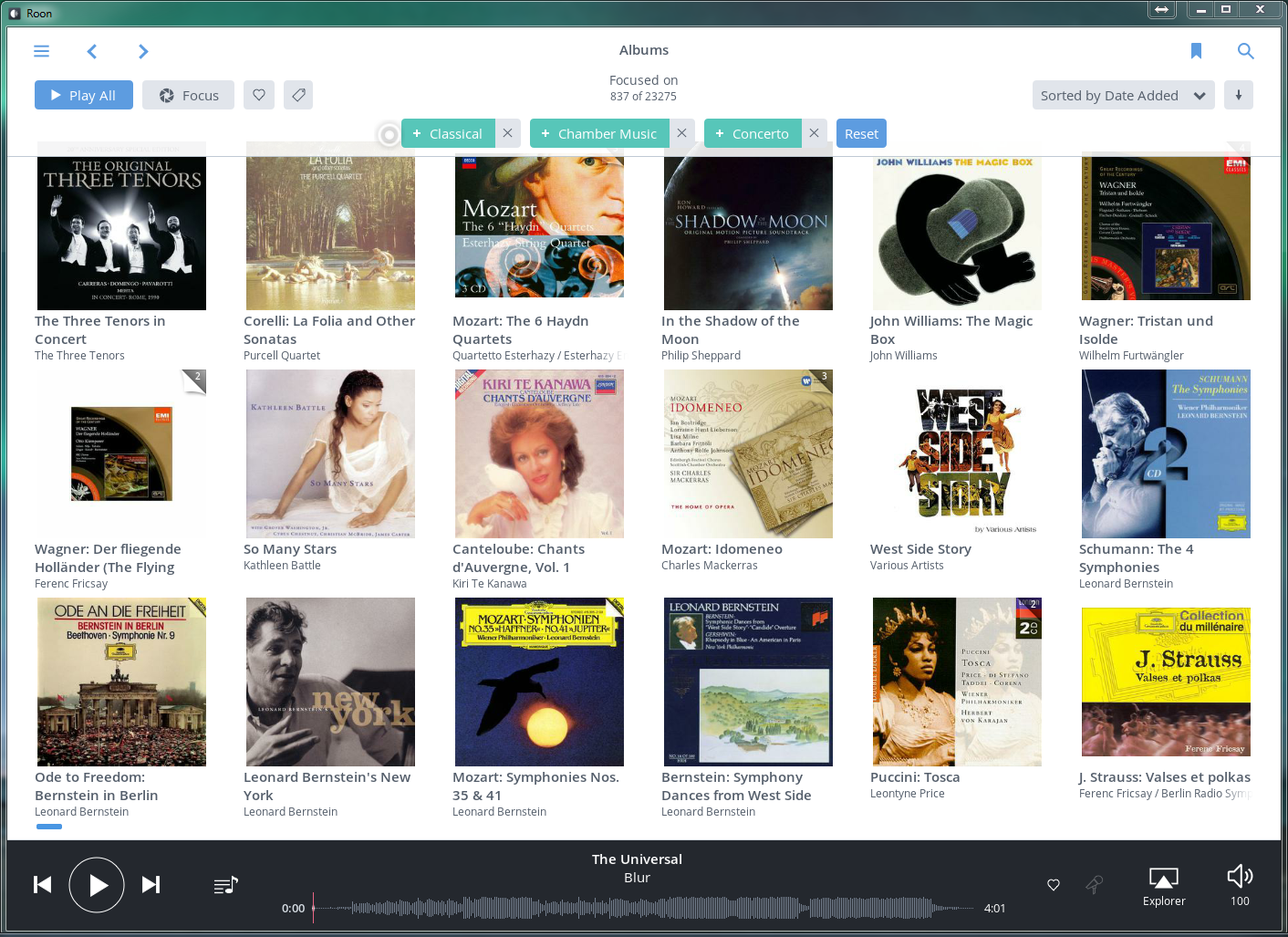1288x937 pixels.
Task: Skip to previous track
Action: [42, 884]
